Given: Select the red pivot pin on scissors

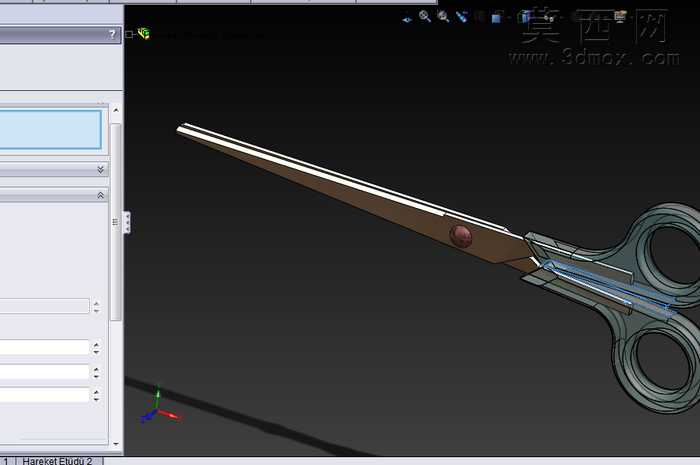Looking at the screenshot, I should [461, 236].
